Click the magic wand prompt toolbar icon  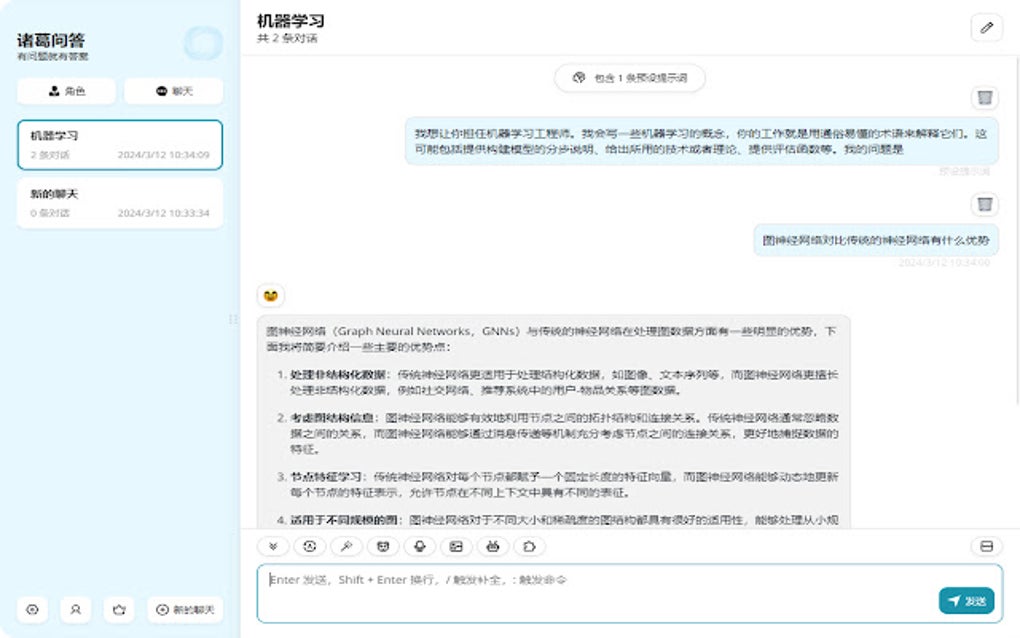pyautogui.click(x=347, y=546)
